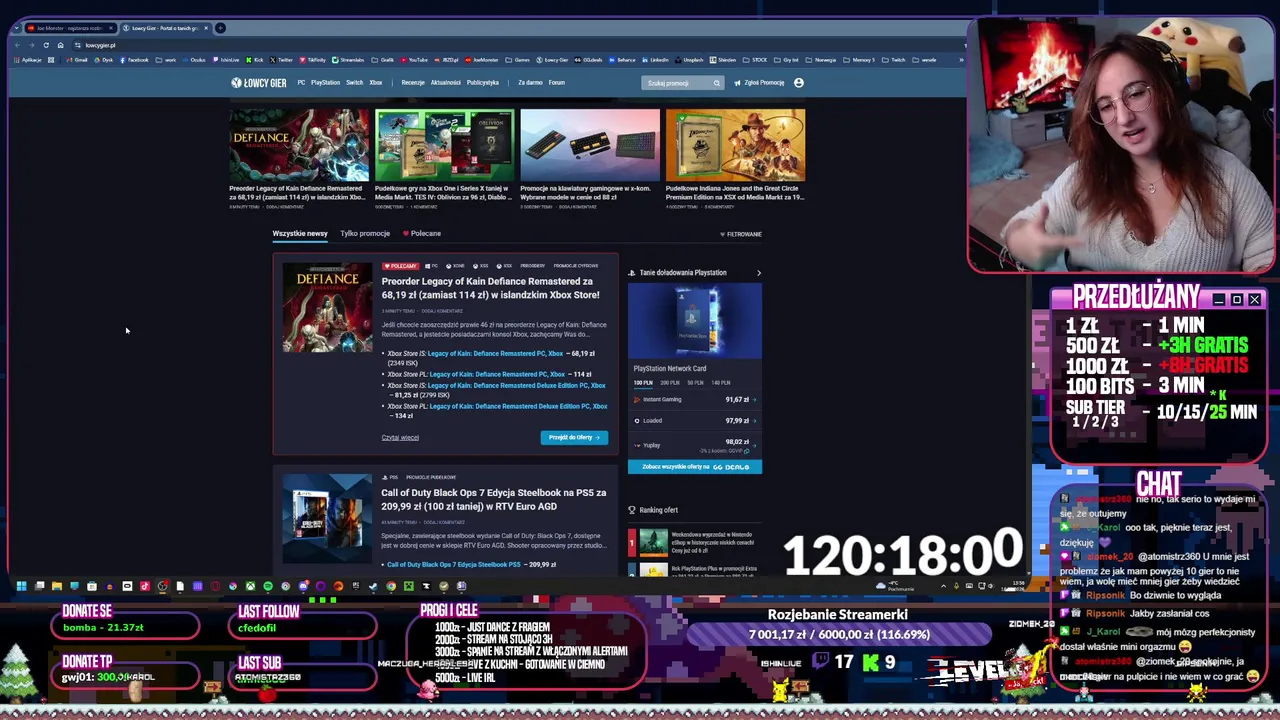Image resolution: width=1280 pixels, height=720 pixels.
Task: Click the Łowcy Gier site logo
Action: coord(259,83)
